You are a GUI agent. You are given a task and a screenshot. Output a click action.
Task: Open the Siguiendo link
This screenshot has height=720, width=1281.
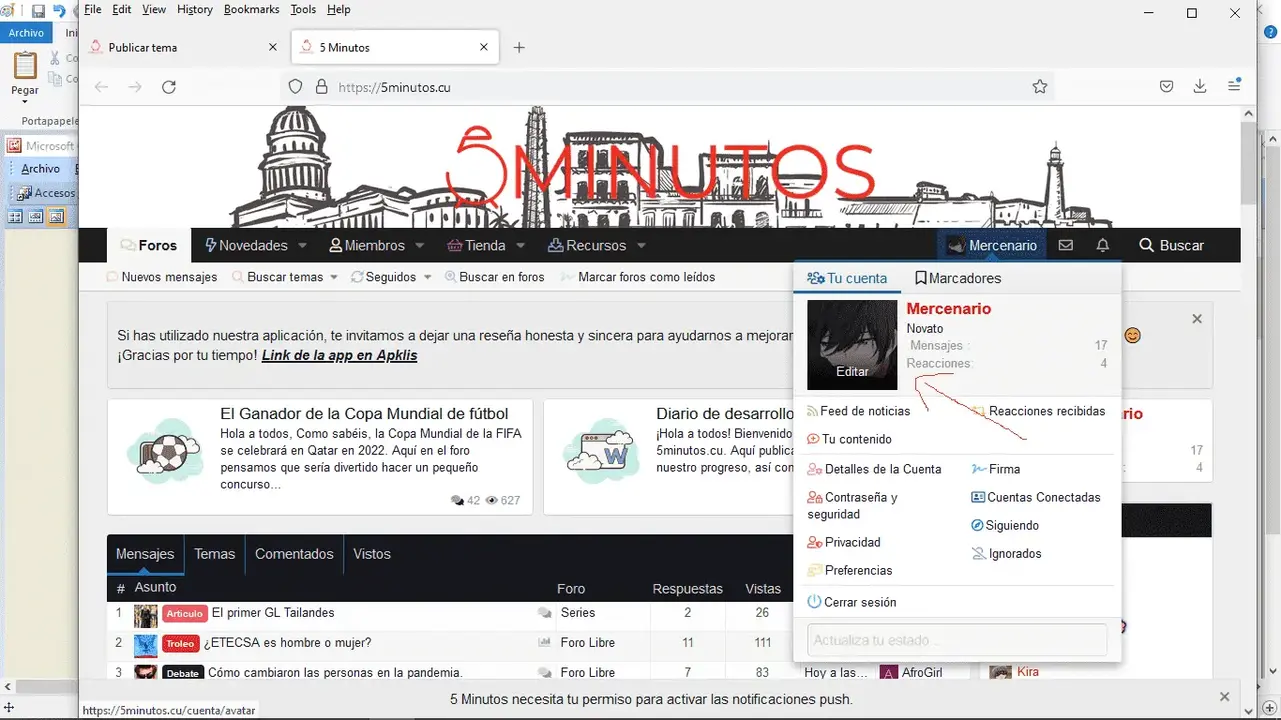[1005, 525]
